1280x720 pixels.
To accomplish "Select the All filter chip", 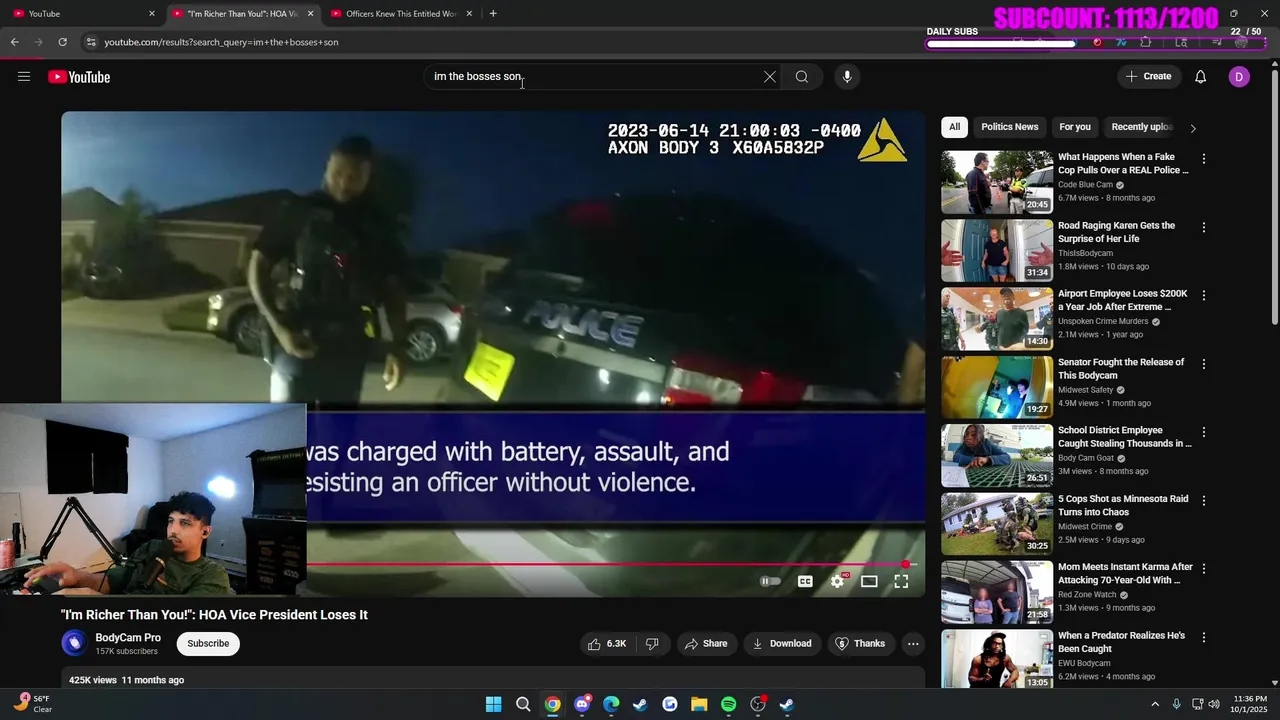I will [x=954, y=127].
